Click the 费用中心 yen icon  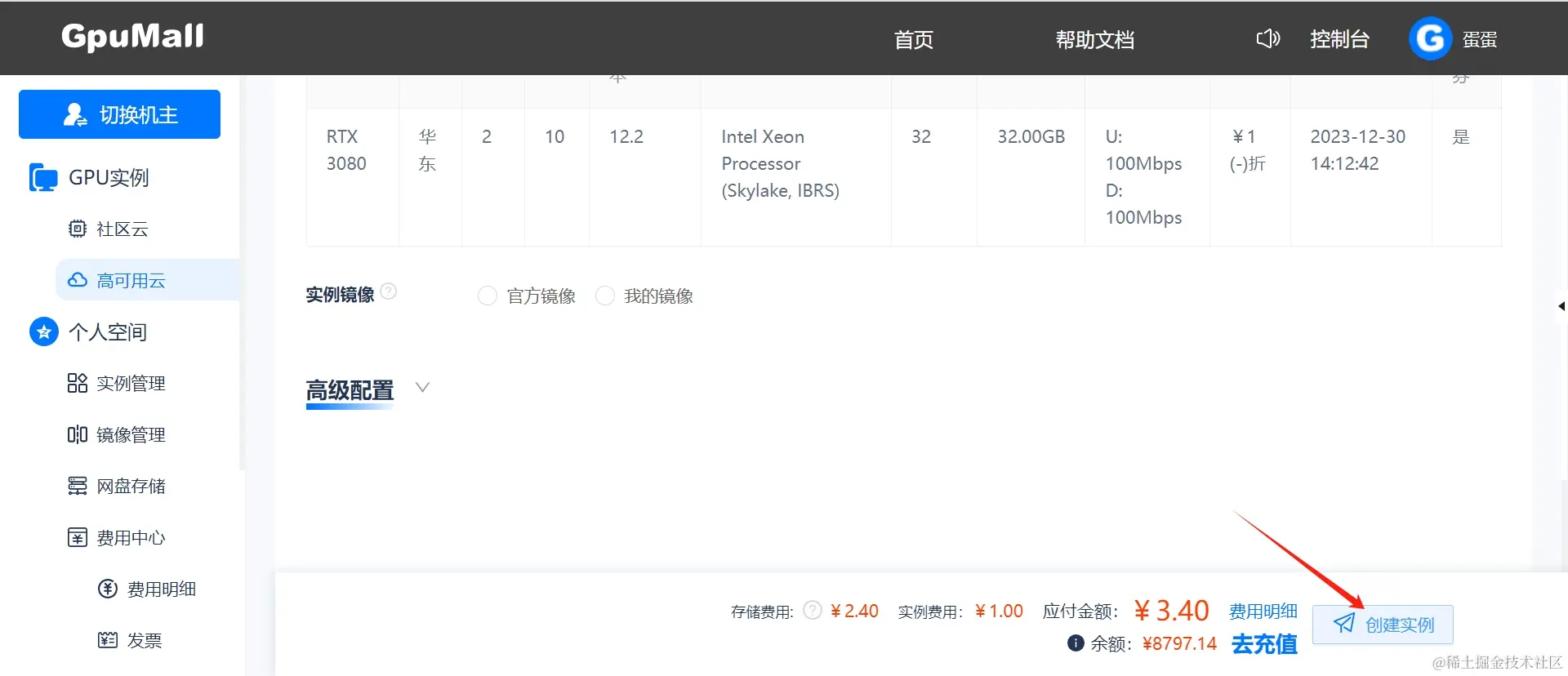click(x=77, y=537)
